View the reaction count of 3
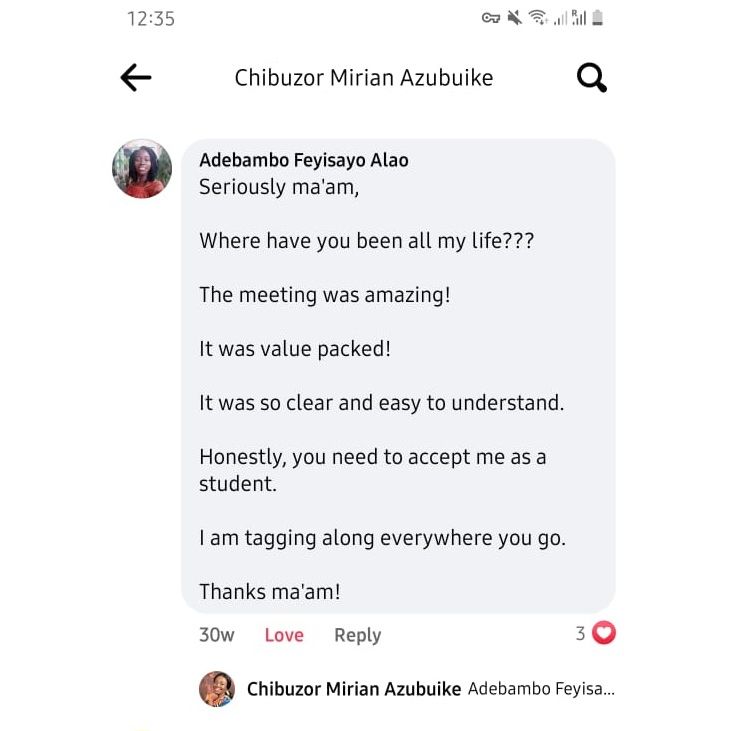The image size is (731, 731). coord(580,633)
